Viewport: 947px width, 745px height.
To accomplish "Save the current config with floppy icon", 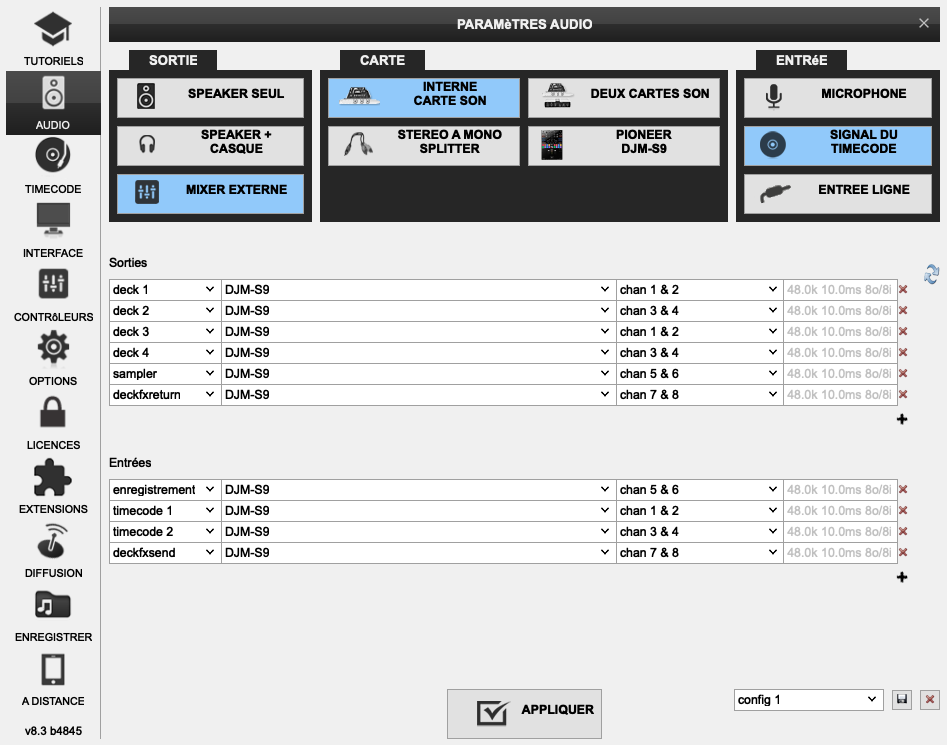I will pos(902,700).
